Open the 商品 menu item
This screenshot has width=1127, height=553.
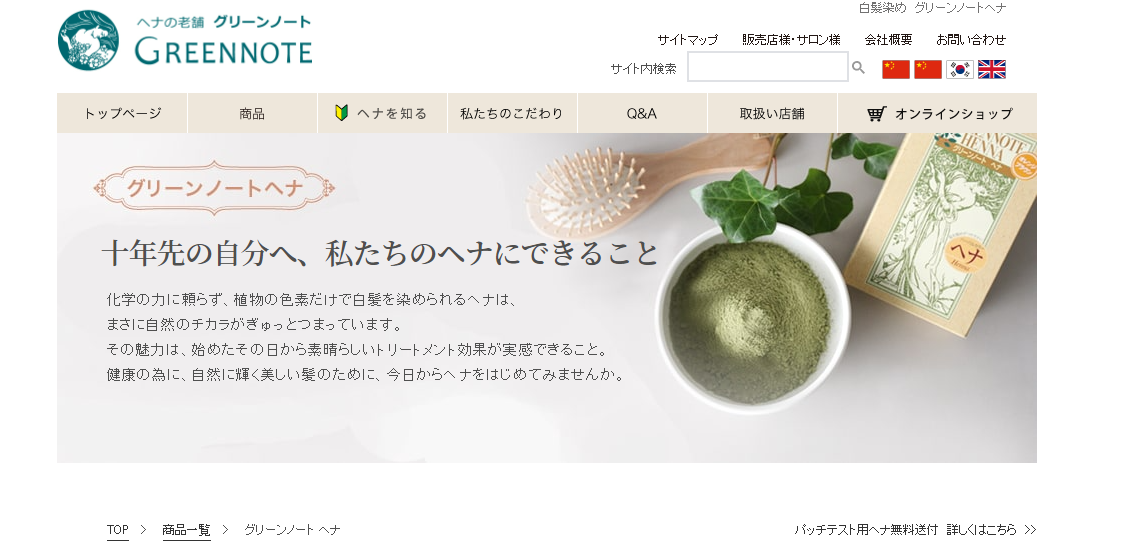[252, 113]
